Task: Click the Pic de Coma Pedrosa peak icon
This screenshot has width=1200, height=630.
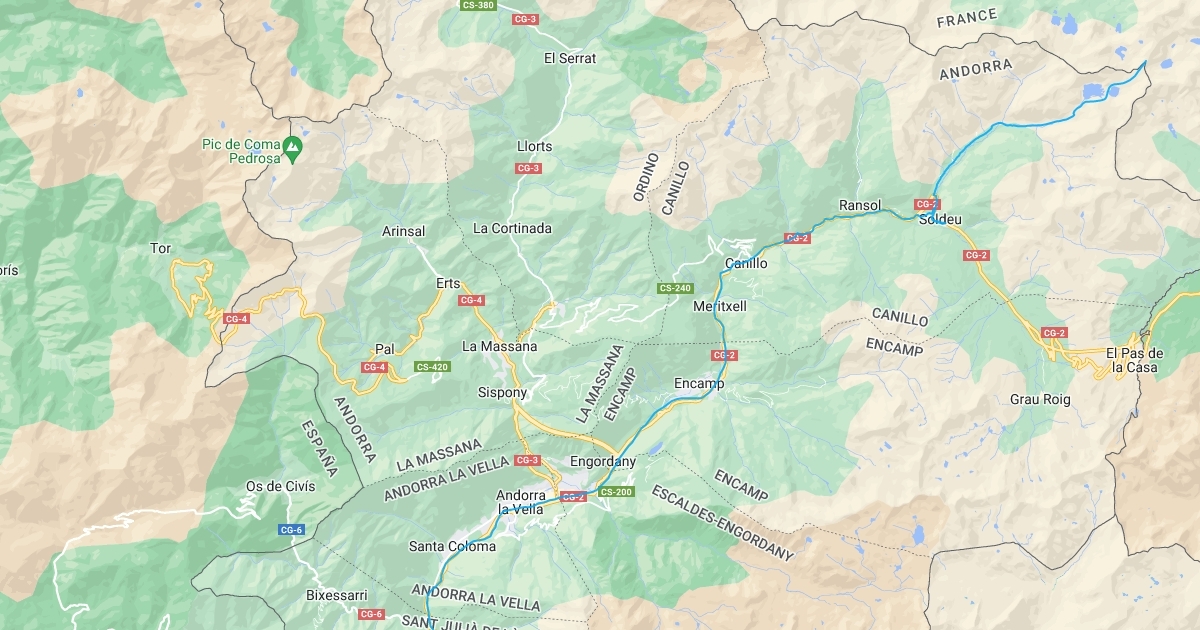Action: tap(291, 151)
